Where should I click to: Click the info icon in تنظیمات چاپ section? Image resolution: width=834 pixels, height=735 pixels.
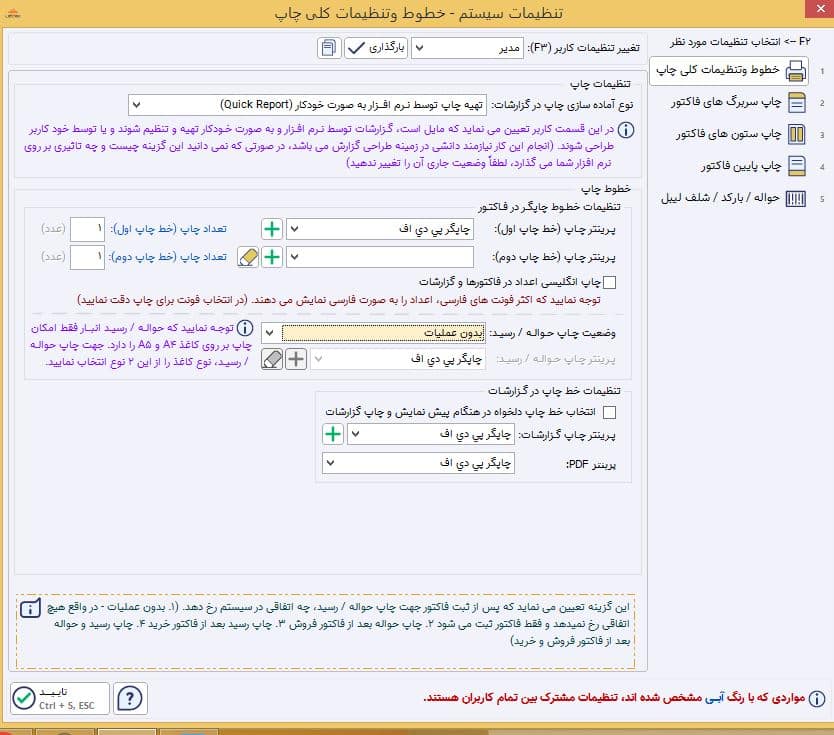point(626,130)
